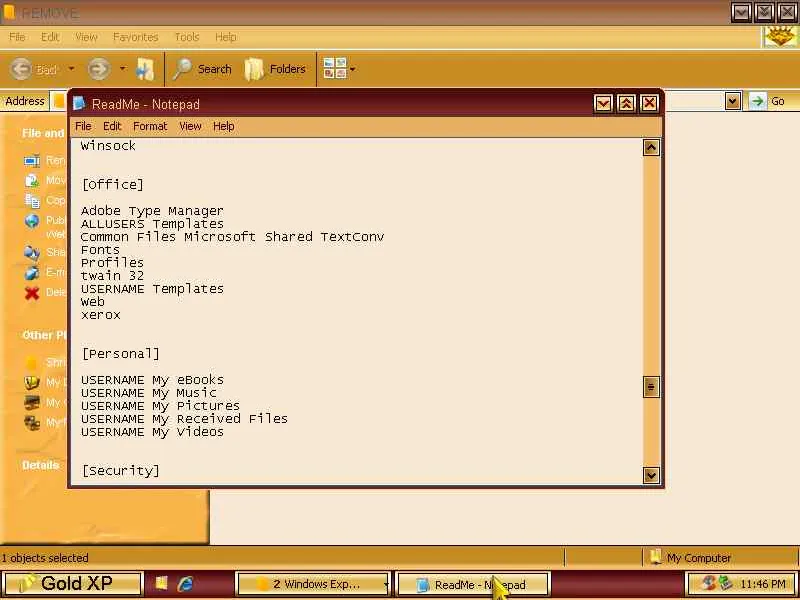The image size is (800, 600).
Task: Click the "[Security]" heading in Notepad
Action: coord(120,470)
